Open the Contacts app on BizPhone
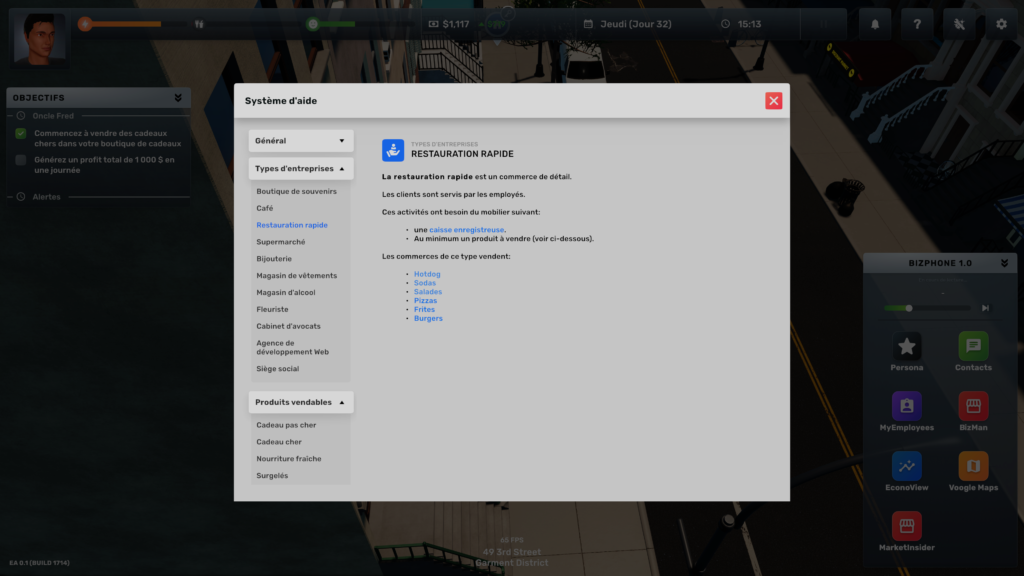 click(x=973, y=347)
